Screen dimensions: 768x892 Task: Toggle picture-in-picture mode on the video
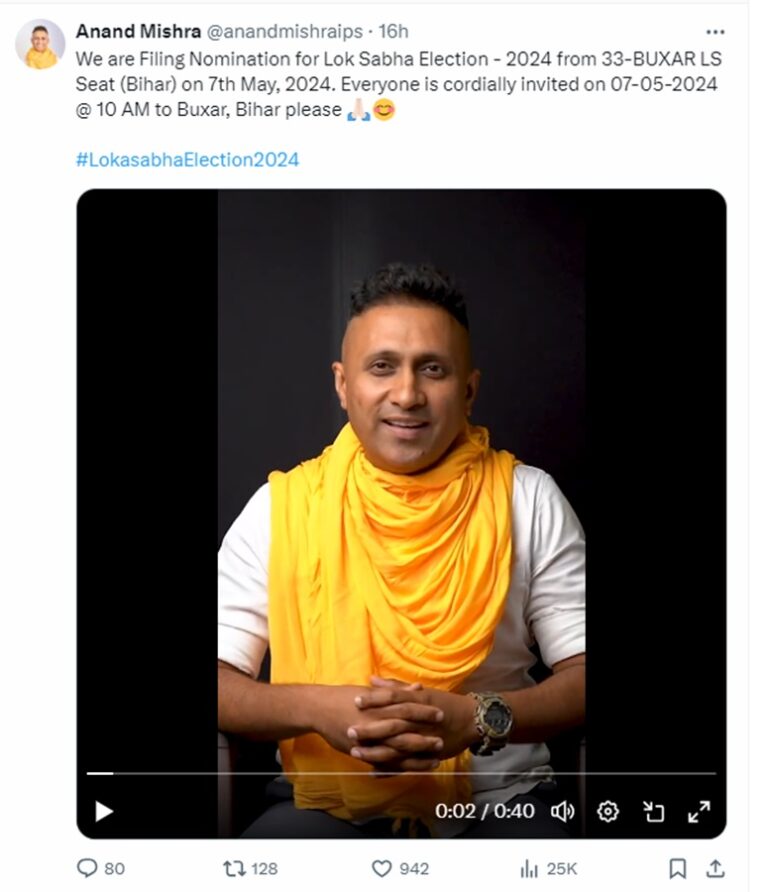pos(654,811)
